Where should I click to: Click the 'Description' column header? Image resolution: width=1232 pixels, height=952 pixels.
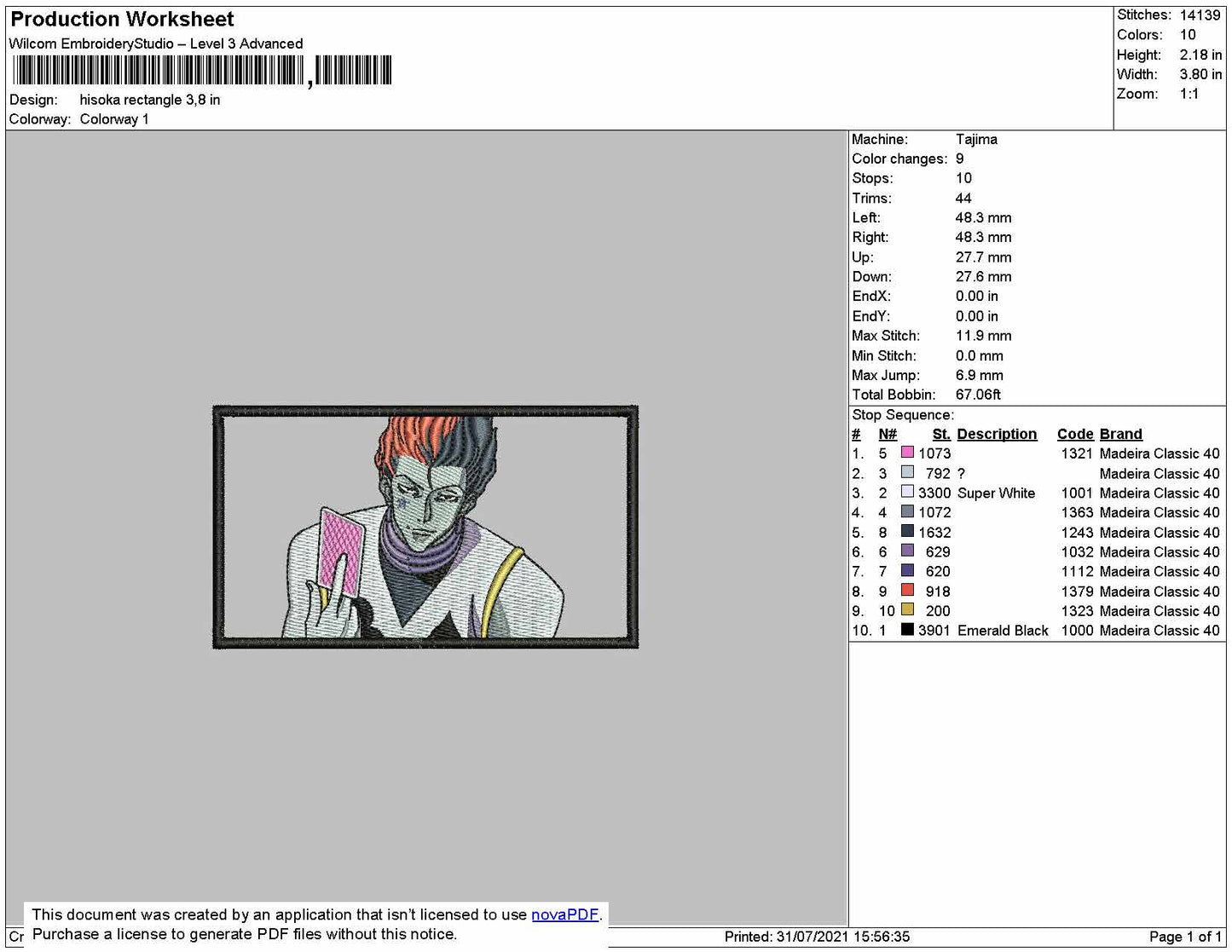[x=997, y=434]
